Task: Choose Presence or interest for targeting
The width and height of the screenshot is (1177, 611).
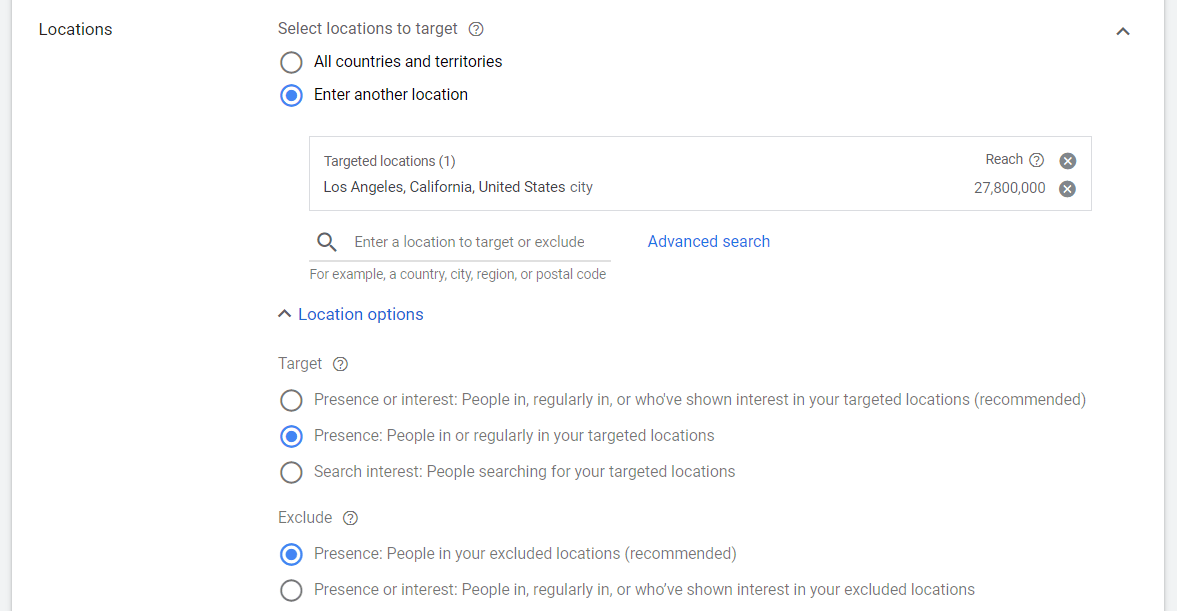Action: tap(290, 400)
